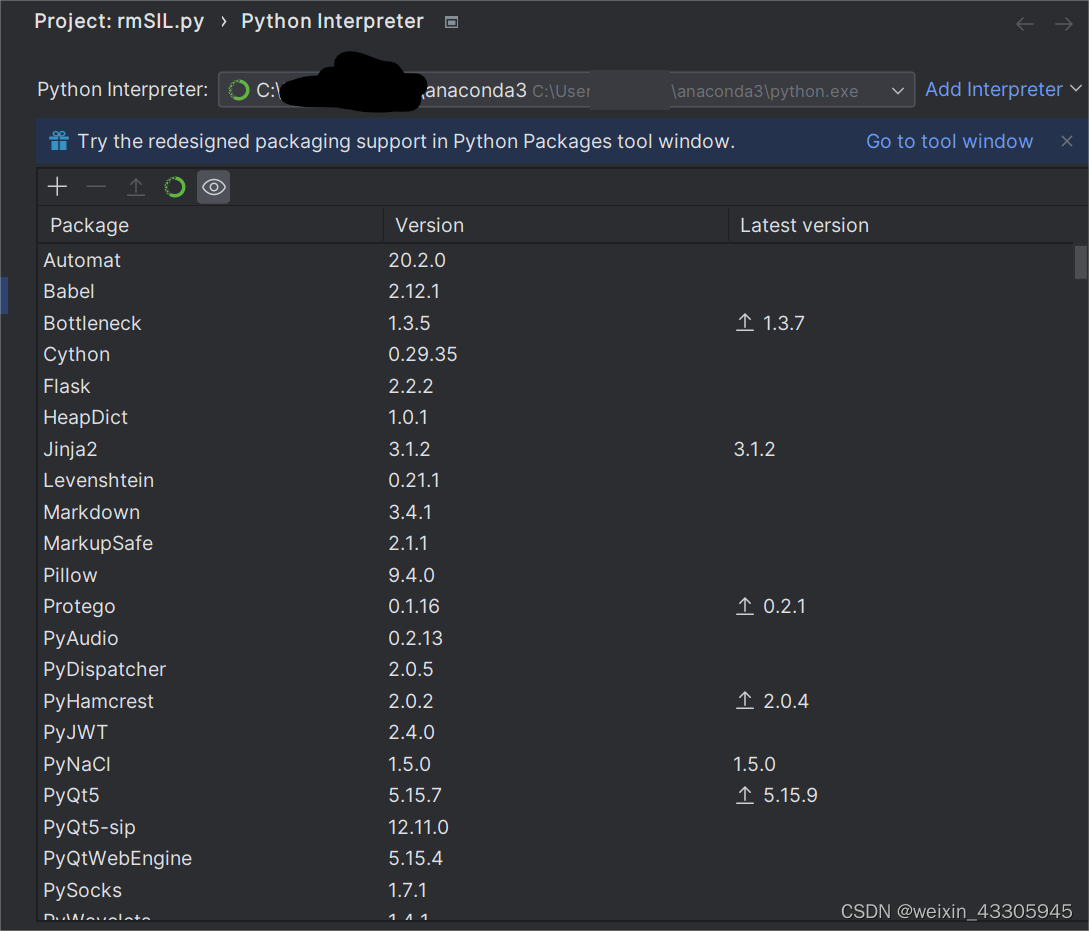
Task: Select the PyAudio package row
Action: [x=555, y=638]
